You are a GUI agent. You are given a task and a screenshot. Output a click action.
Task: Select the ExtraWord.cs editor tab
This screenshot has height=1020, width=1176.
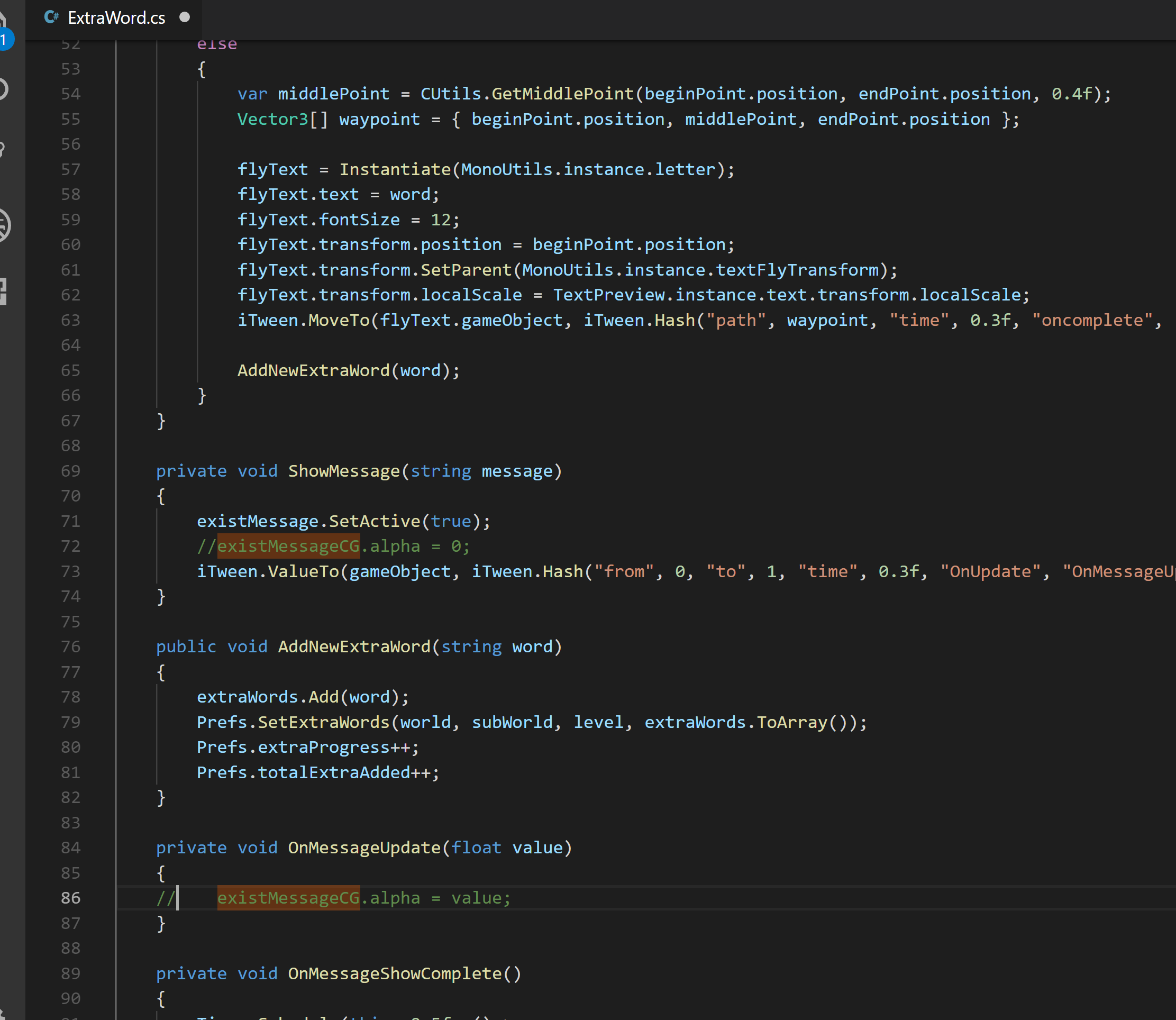(116, 18)
